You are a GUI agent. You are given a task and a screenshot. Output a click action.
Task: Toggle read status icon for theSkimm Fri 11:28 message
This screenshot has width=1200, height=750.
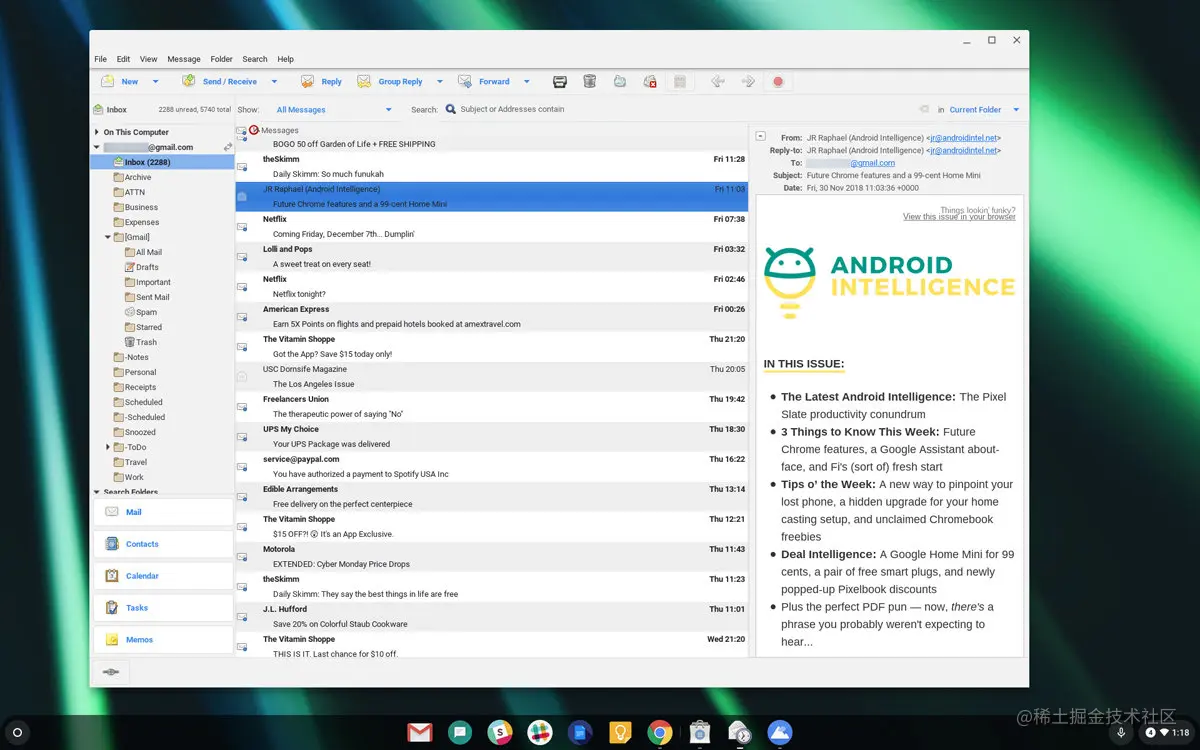(x=242, y=167)
